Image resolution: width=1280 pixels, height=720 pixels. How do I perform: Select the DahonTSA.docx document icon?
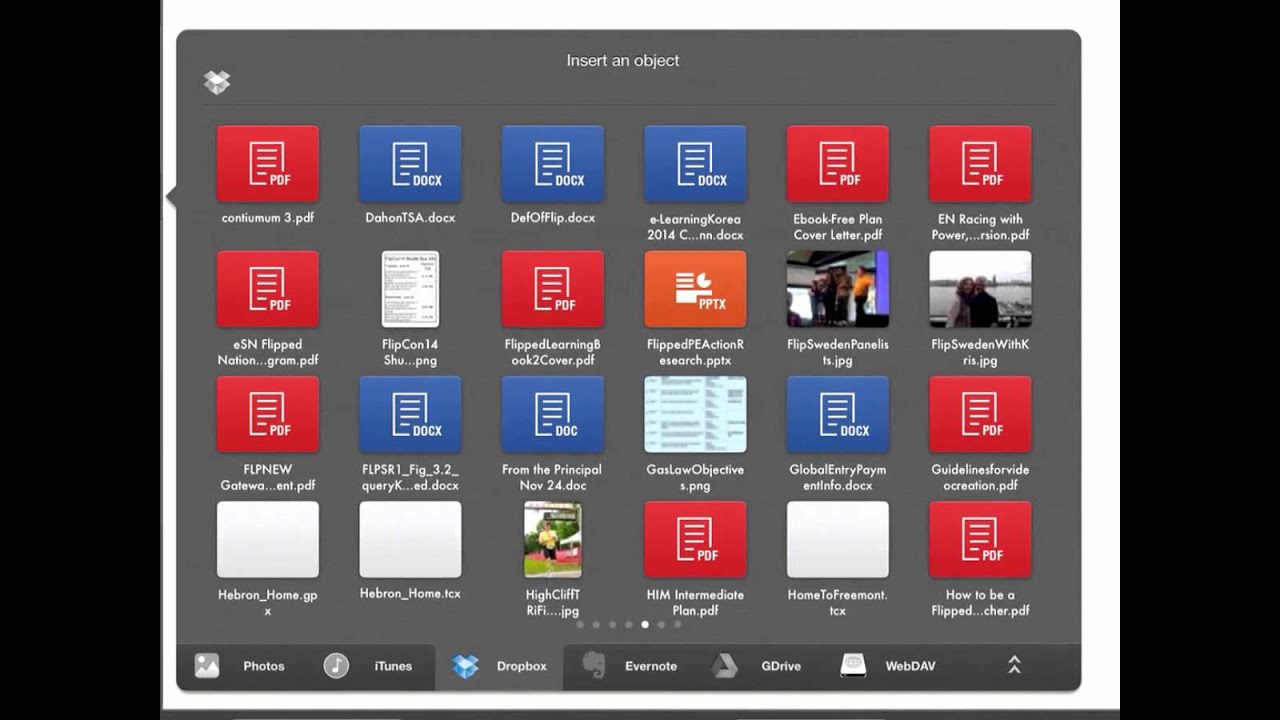click(x=410, y=164)
